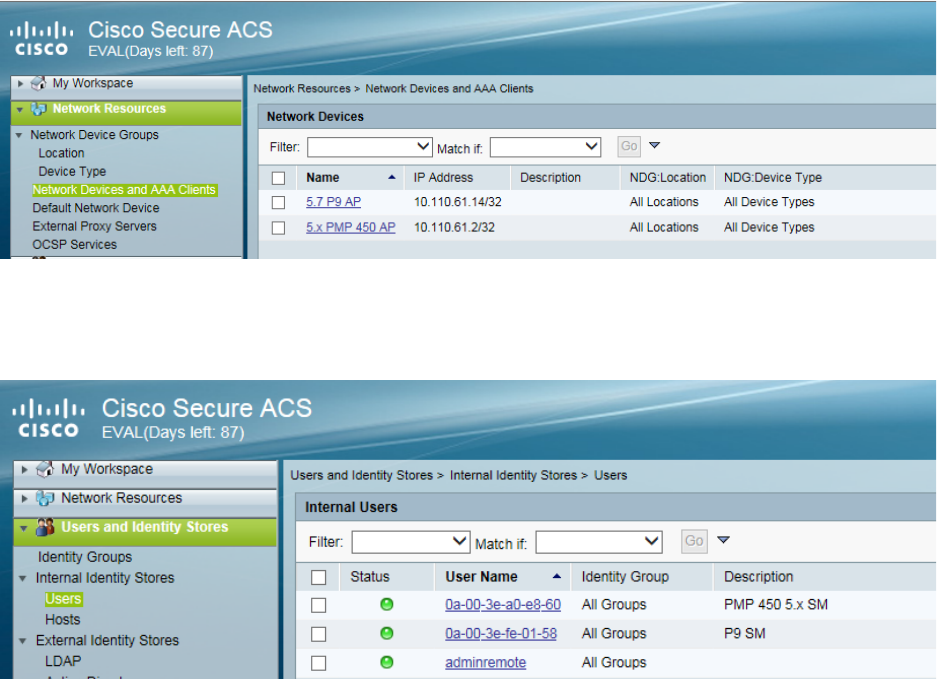Collapse Network Device Groups tree node
Viewport: 937px width, 679px height.
[x=19, y=135]
